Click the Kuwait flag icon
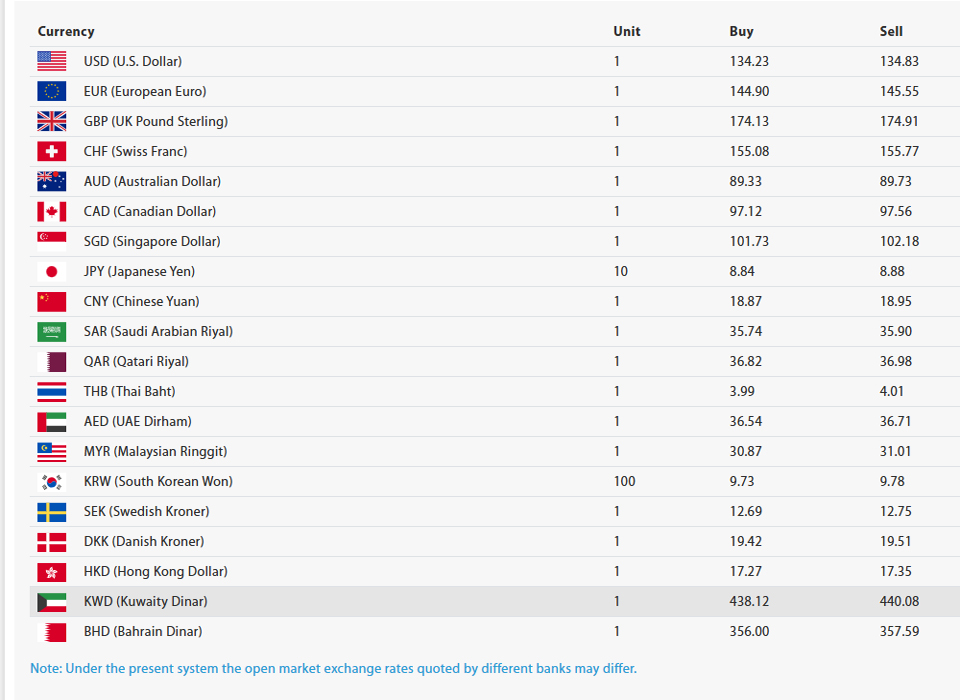Viewport: 960px width, 700px height. (x=51, y=601)
